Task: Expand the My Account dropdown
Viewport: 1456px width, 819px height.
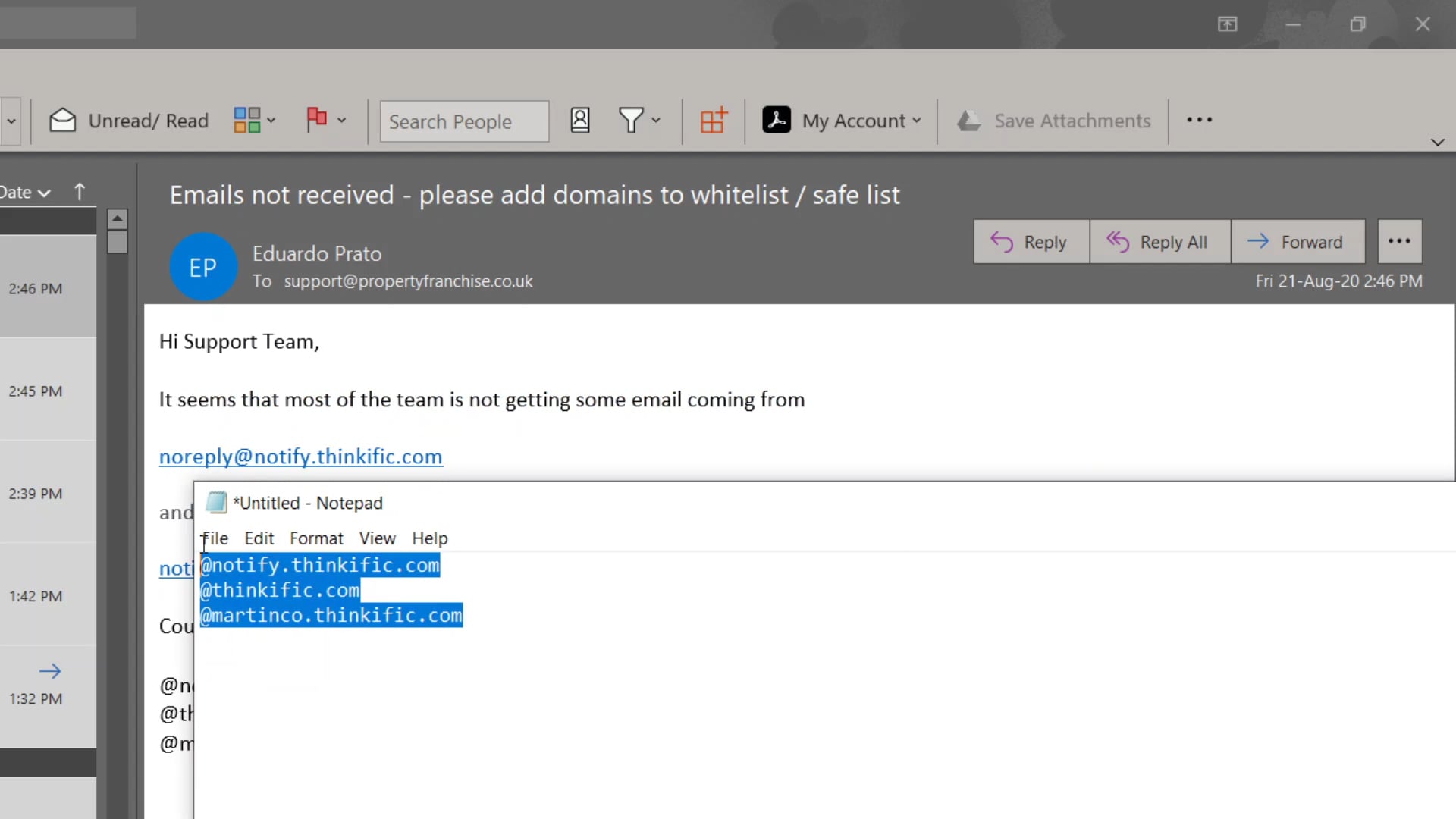Action: (917, 121)
